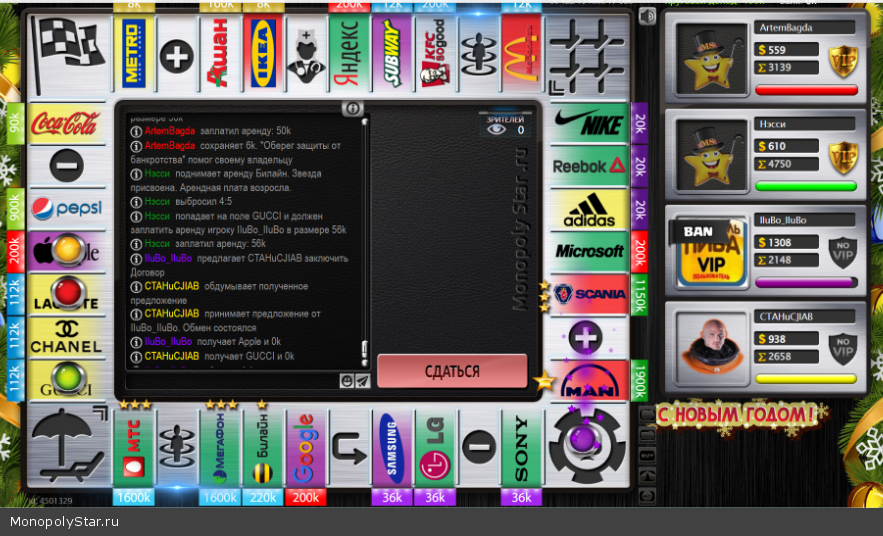Open Нэсси's player avatar
The height and width of the screenshot is (536, 883).
tap(711, 155)
